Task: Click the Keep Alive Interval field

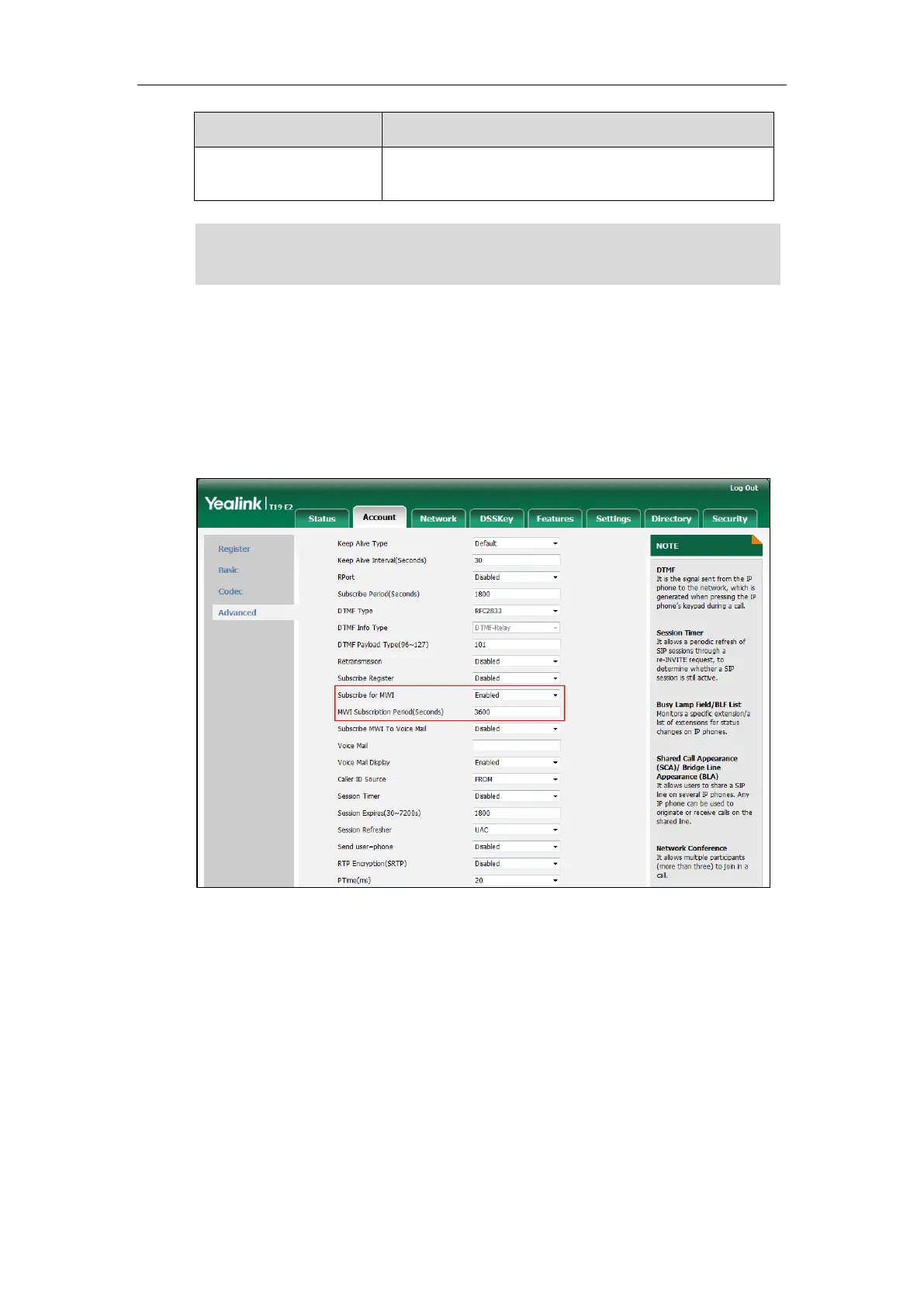Action: pyautogui.click(x=516, y=560)
